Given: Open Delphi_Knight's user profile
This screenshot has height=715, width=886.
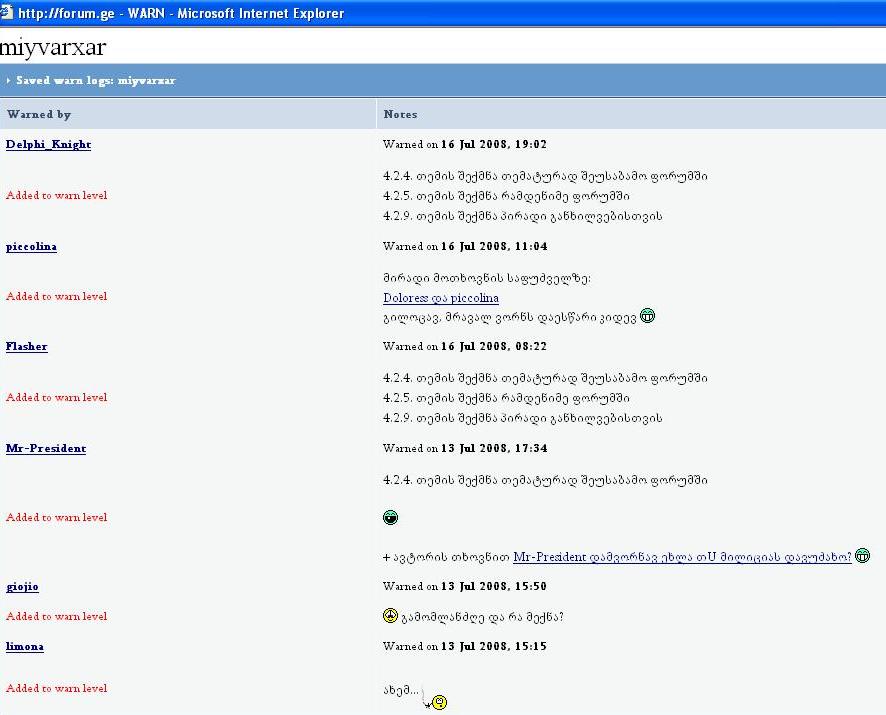Looking at the screenshot, I should tap(49, 144).
